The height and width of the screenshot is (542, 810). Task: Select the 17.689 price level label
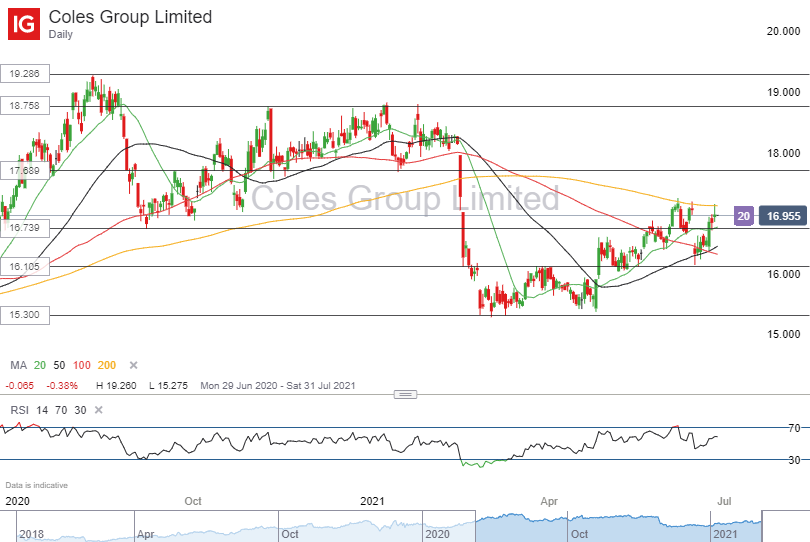25,171
